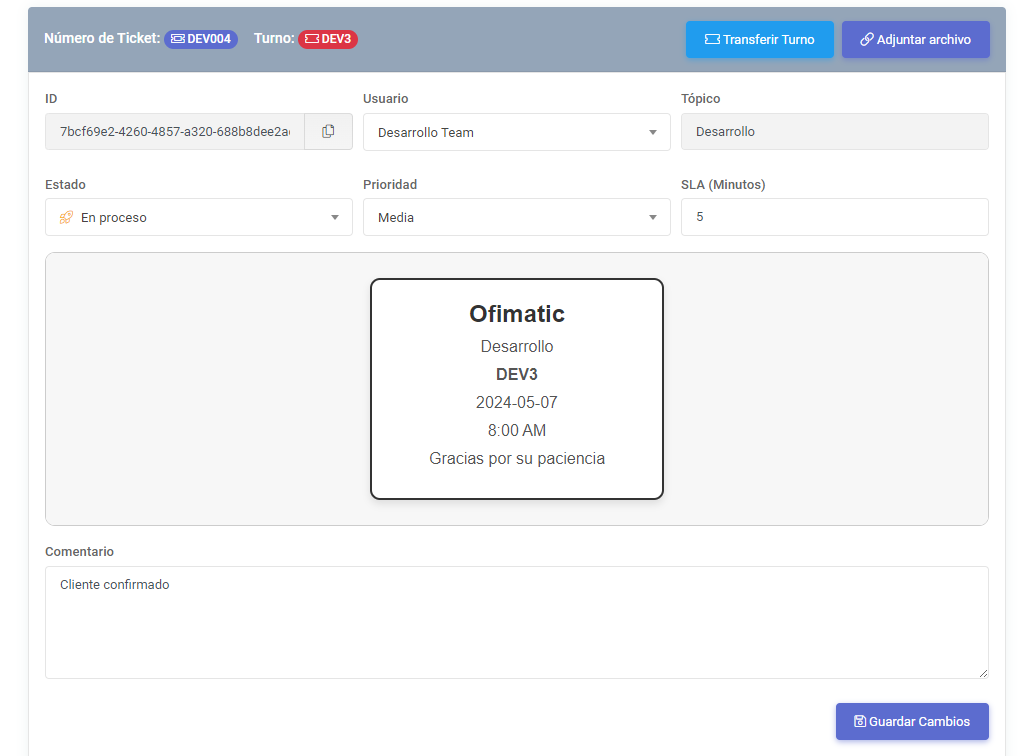The image size is (1030, 756).
Task: Click the 2024-05-07 date on ticket card
Action: click(517, 403)
